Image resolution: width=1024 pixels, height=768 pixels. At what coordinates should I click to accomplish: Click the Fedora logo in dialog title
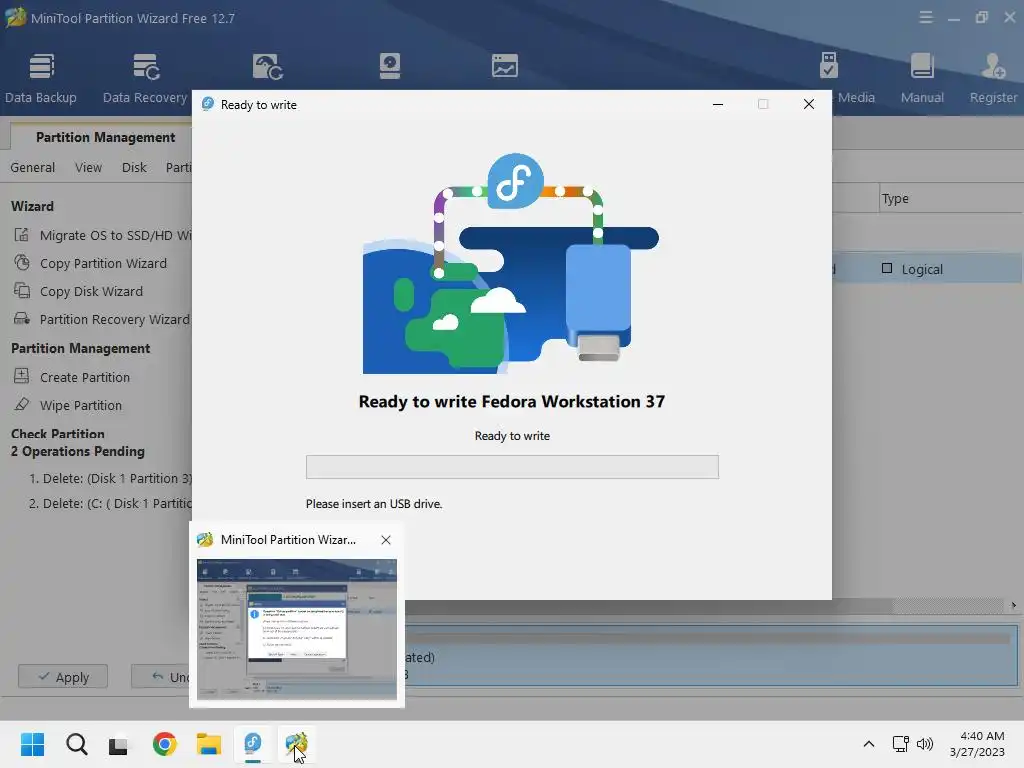click(x=208, y=104)
